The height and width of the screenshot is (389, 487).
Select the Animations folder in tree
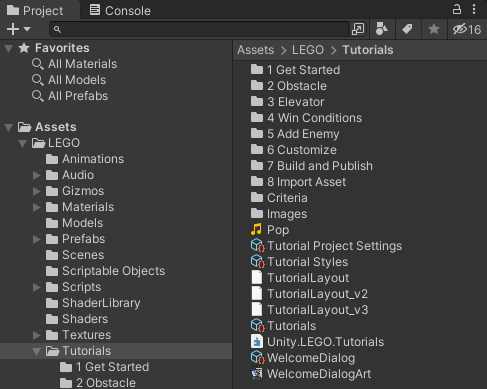click(x=85, y=159)
